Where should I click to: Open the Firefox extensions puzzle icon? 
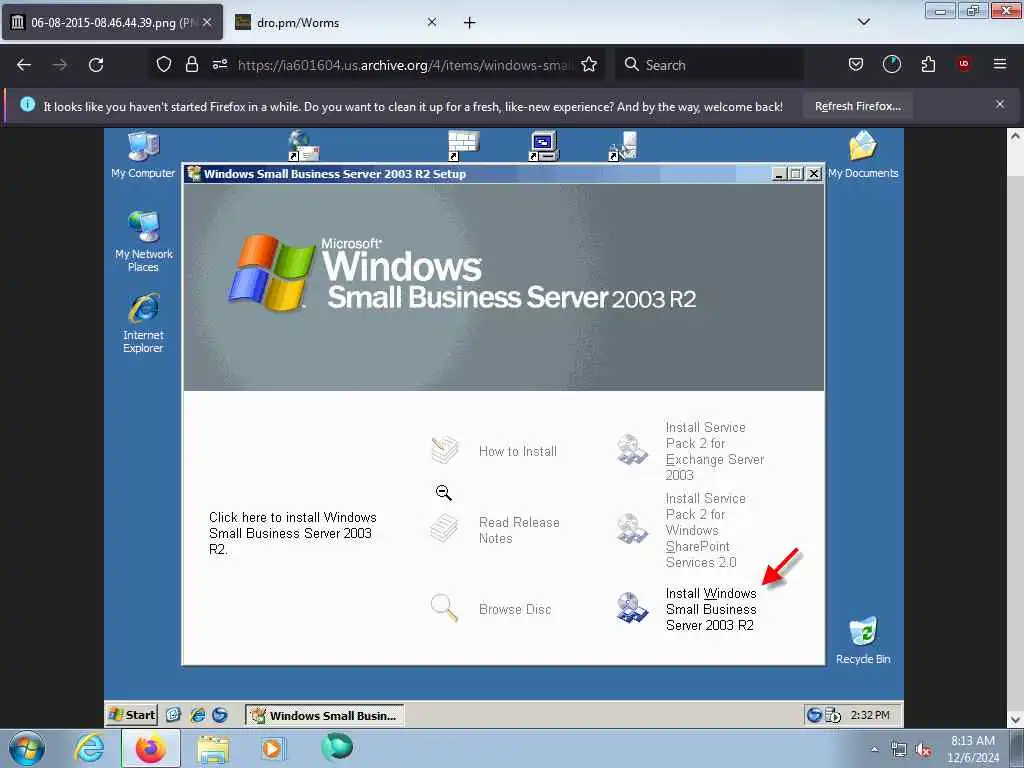[x=928, y=64]
